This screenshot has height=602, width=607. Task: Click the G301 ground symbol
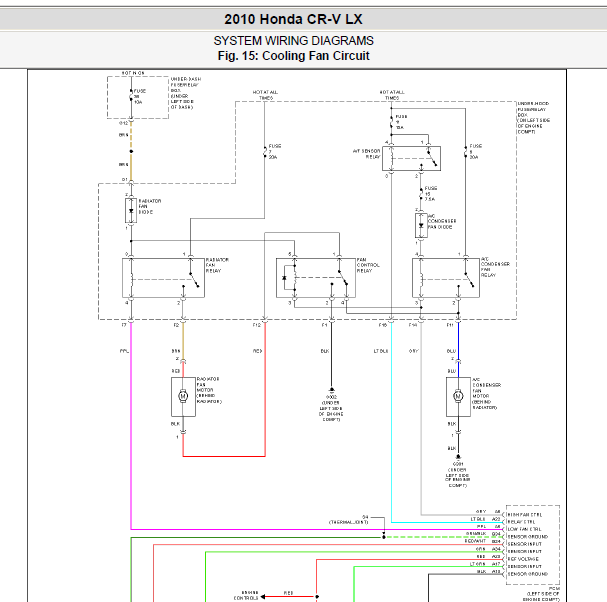(x=458, y=457)
